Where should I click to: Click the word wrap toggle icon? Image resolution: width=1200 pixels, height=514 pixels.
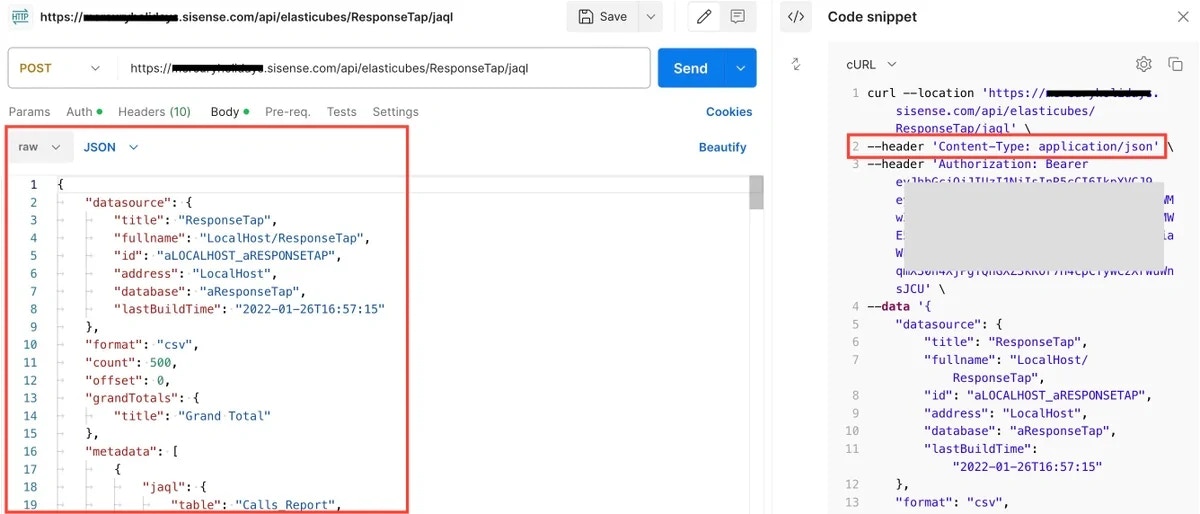pyautogui.click(x=796, y=64)
